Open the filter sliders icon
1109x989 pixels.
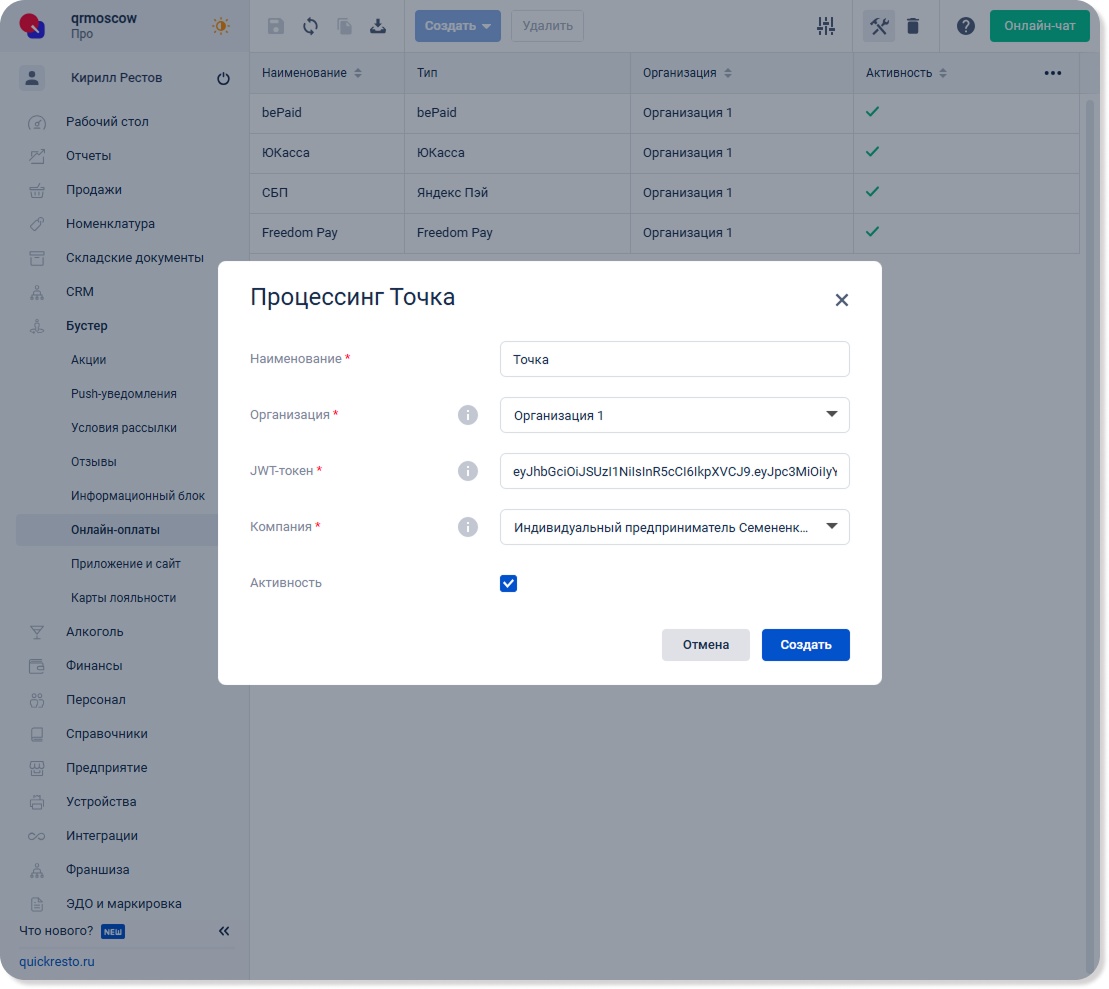click(825, 26)
